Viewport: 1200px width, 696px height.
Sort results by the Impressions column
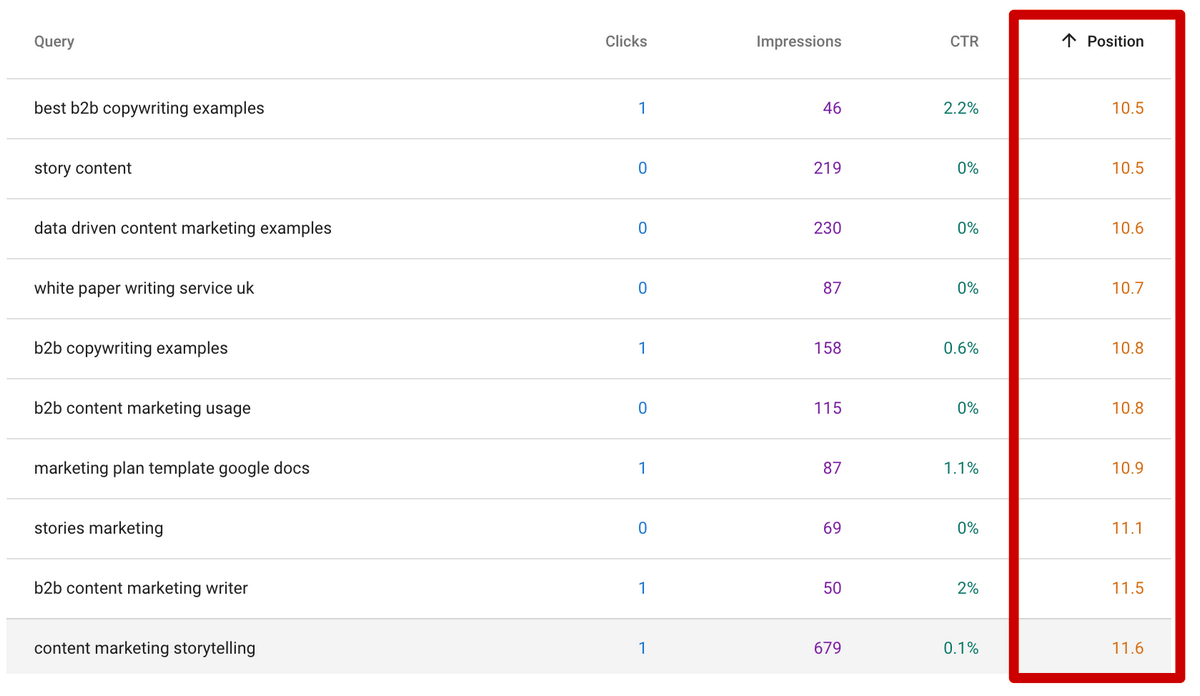[798, 41]
